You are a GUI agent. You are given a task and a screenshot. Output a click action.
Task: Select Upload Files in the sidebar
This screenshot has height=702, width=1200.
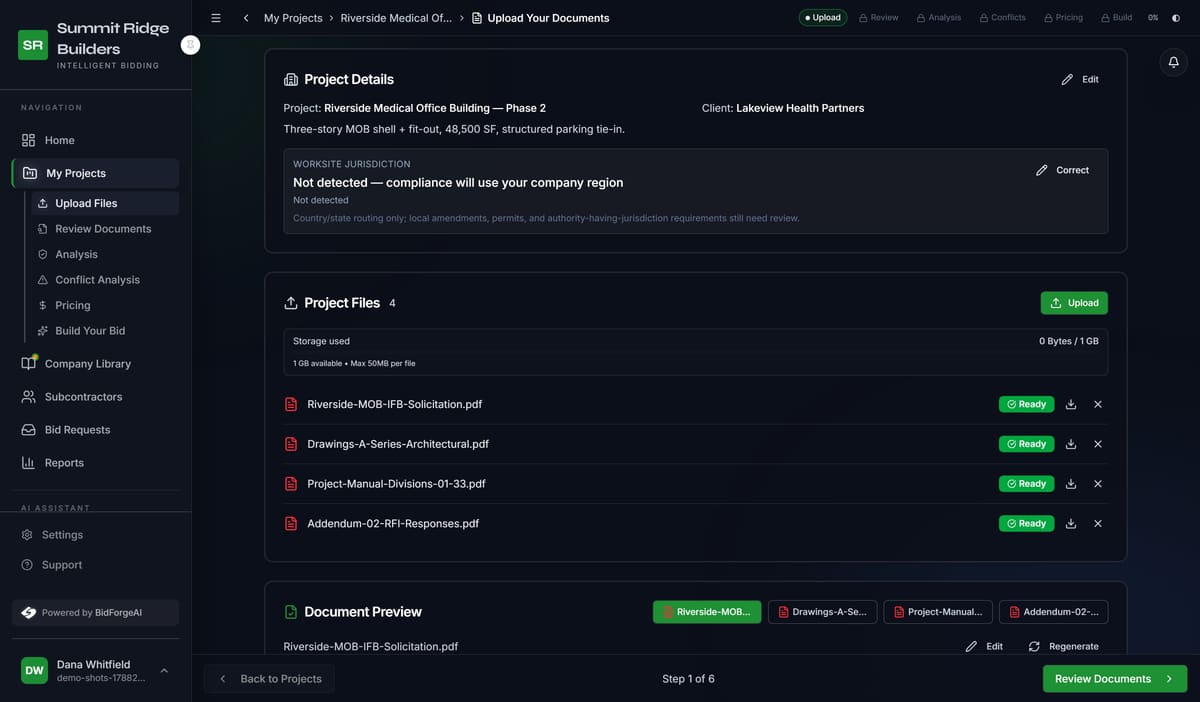coord(105,203)
